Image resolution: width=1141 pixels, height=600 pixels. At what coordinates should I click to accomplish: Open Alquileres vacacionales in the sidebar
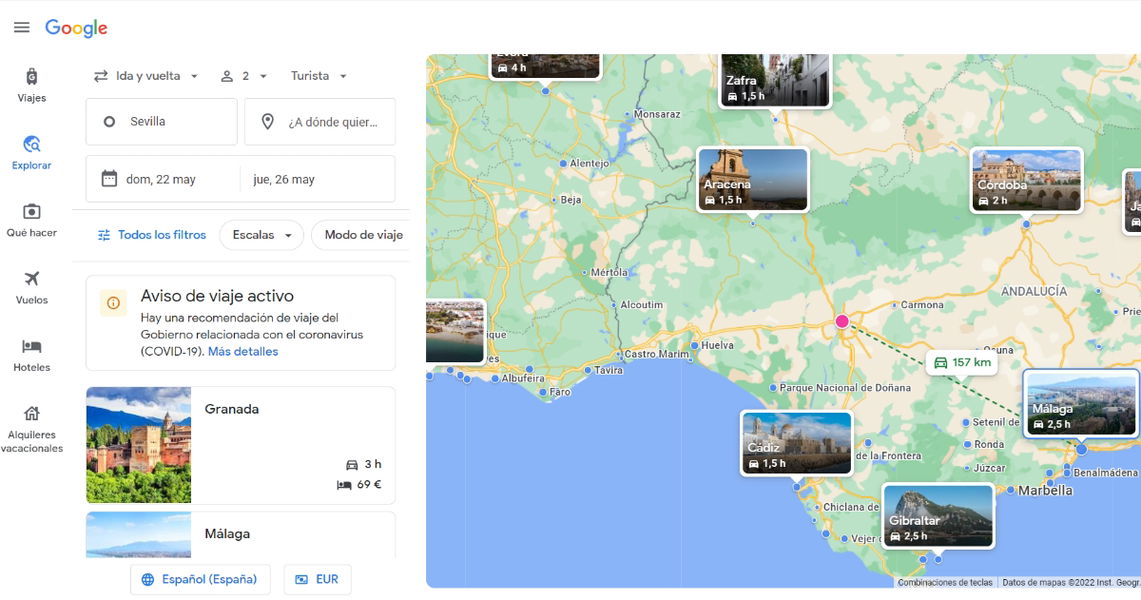click(x=31, y=429)
